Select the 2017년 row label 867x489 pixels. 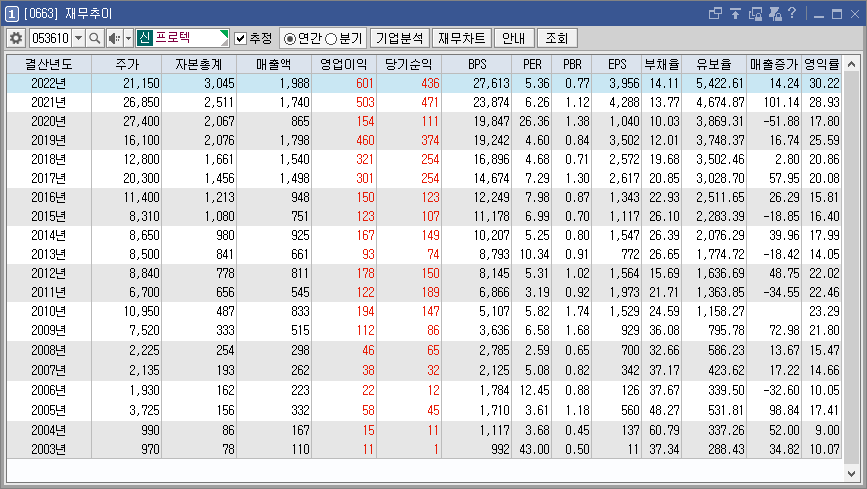49,178
